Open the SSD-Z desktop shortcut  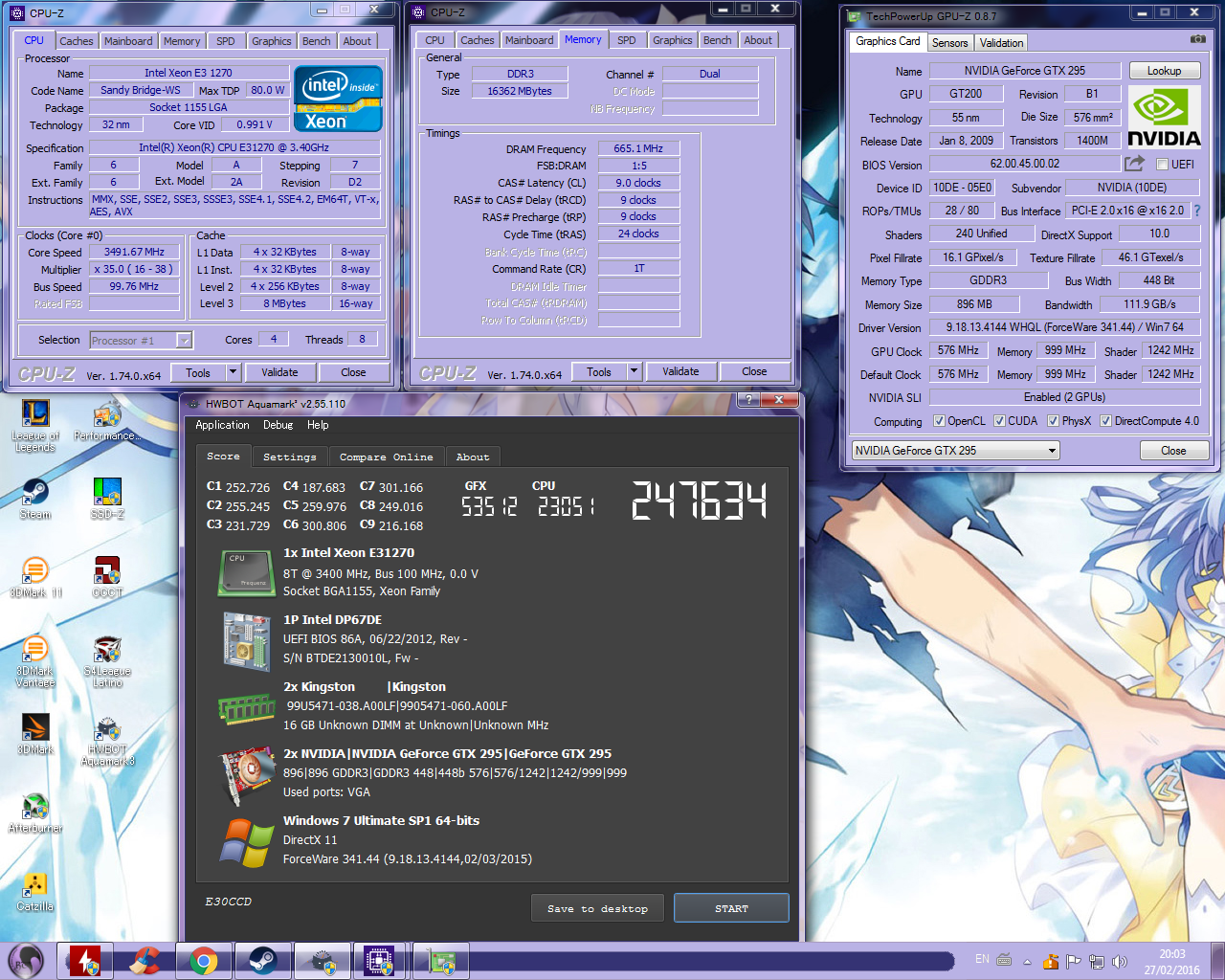pyautogui.click(x=107, y=499)
